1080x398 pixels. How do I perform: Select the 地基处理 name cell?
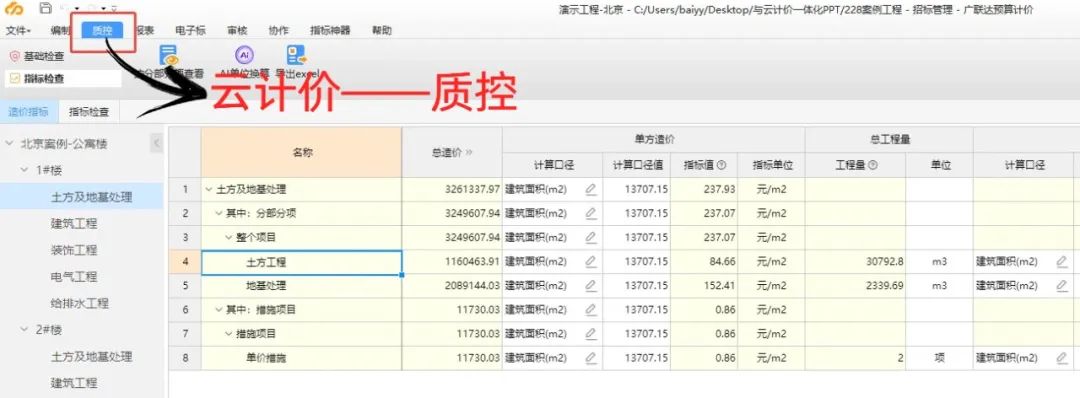302,286
